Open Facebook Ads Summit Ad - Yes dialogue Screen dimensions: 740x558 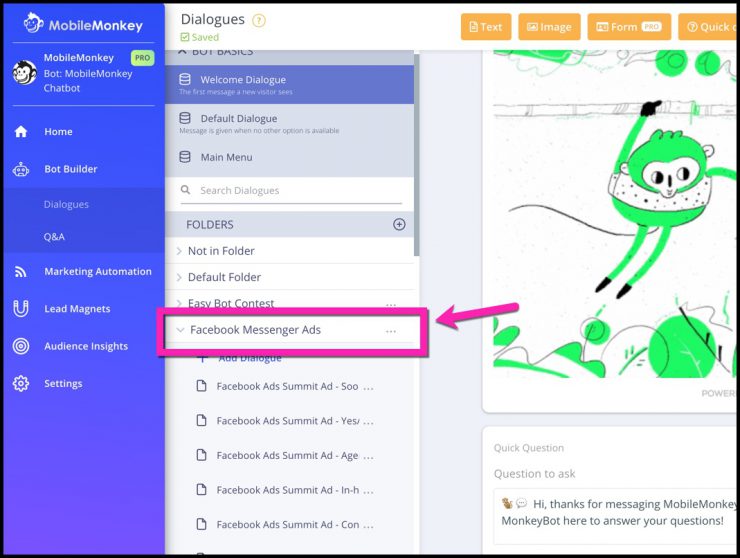click(x=287, y=421)
